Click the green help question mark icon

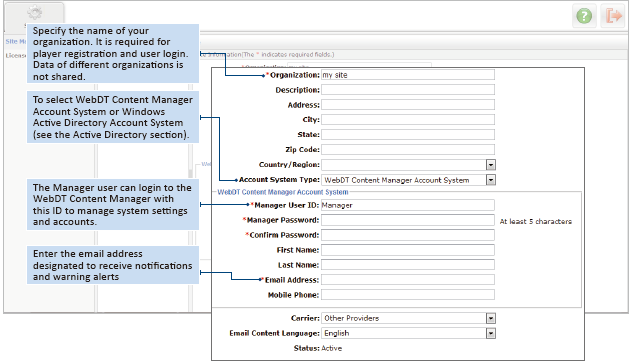point(584,16)
